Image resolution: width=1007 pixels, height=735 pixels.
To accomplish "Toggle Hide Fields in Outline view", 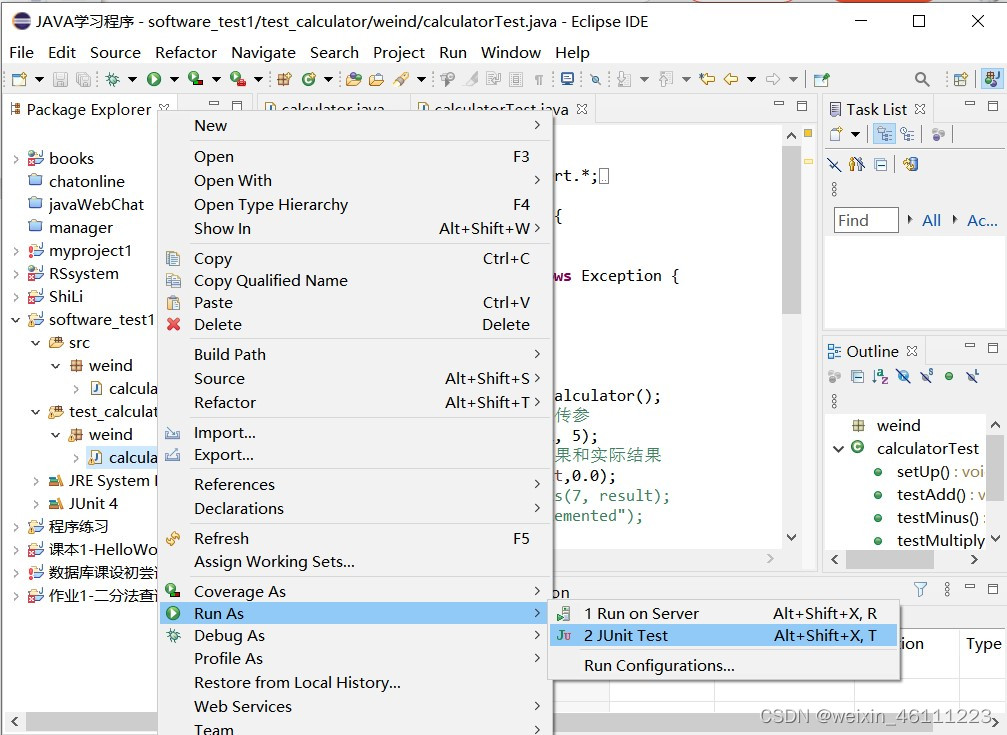I will (x=903, y=376).
